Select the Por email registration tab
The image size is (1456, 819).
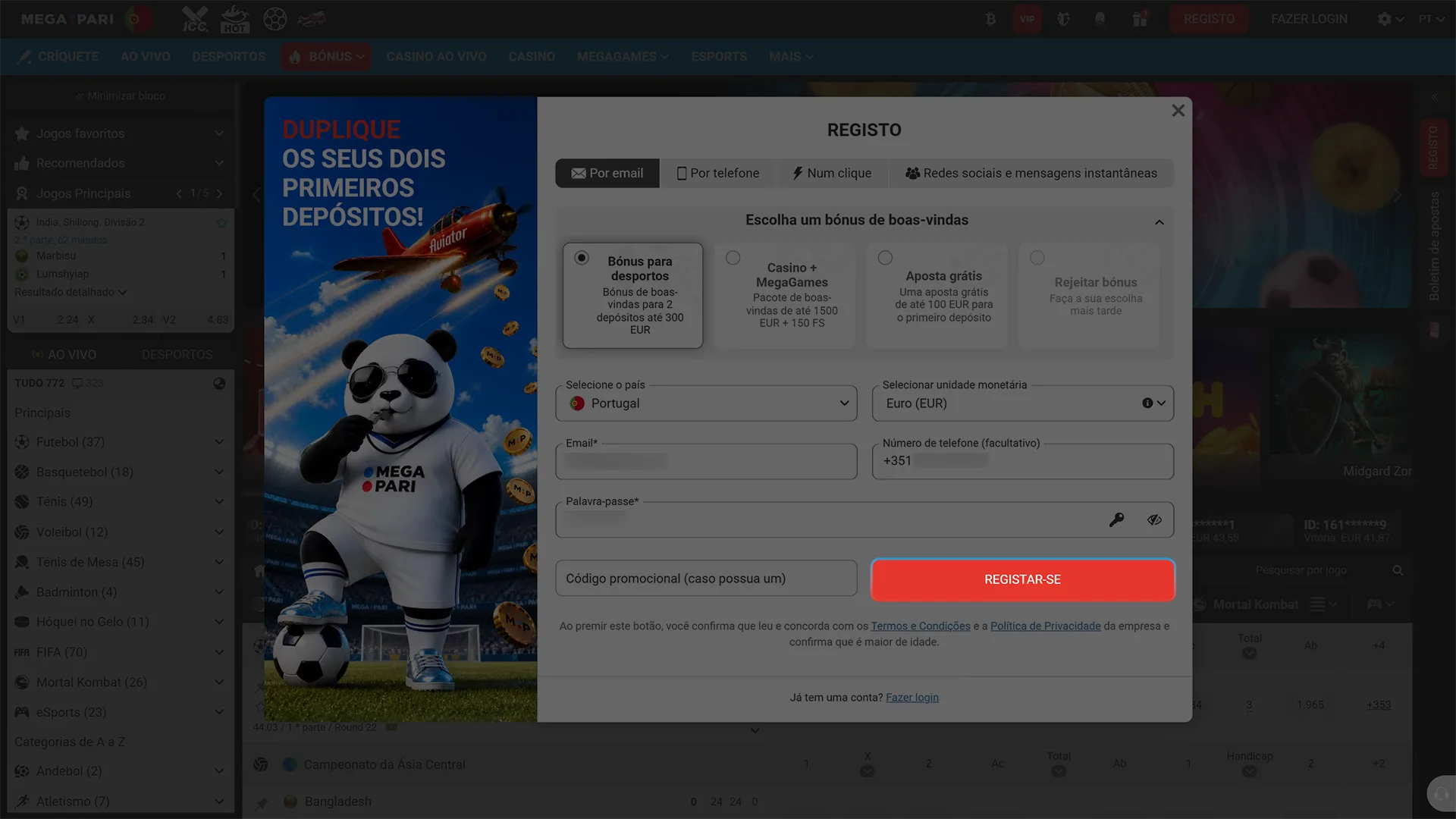point(607,173)
